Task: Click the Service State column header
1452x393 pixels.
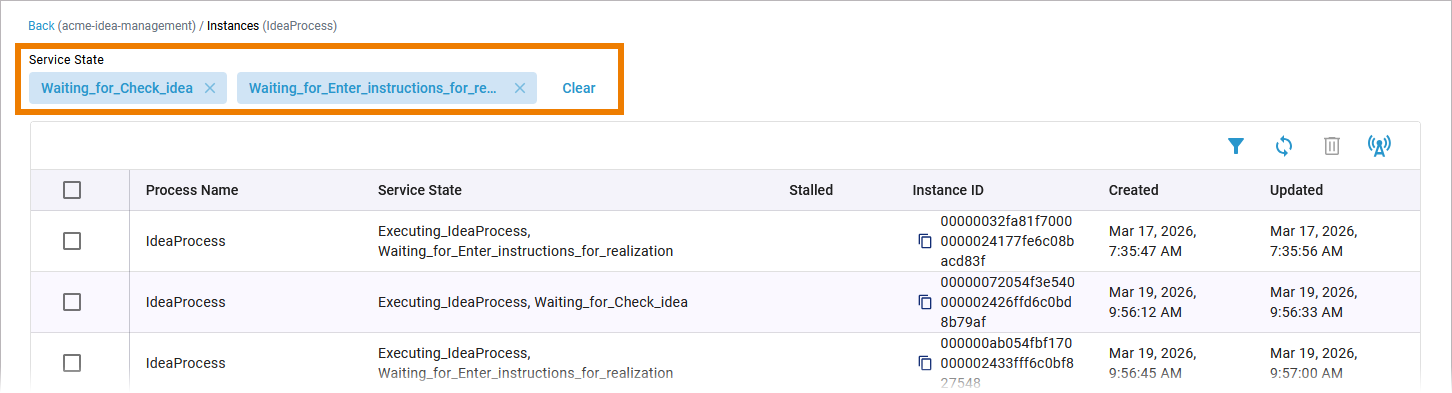Action: [x=420, y=190]
